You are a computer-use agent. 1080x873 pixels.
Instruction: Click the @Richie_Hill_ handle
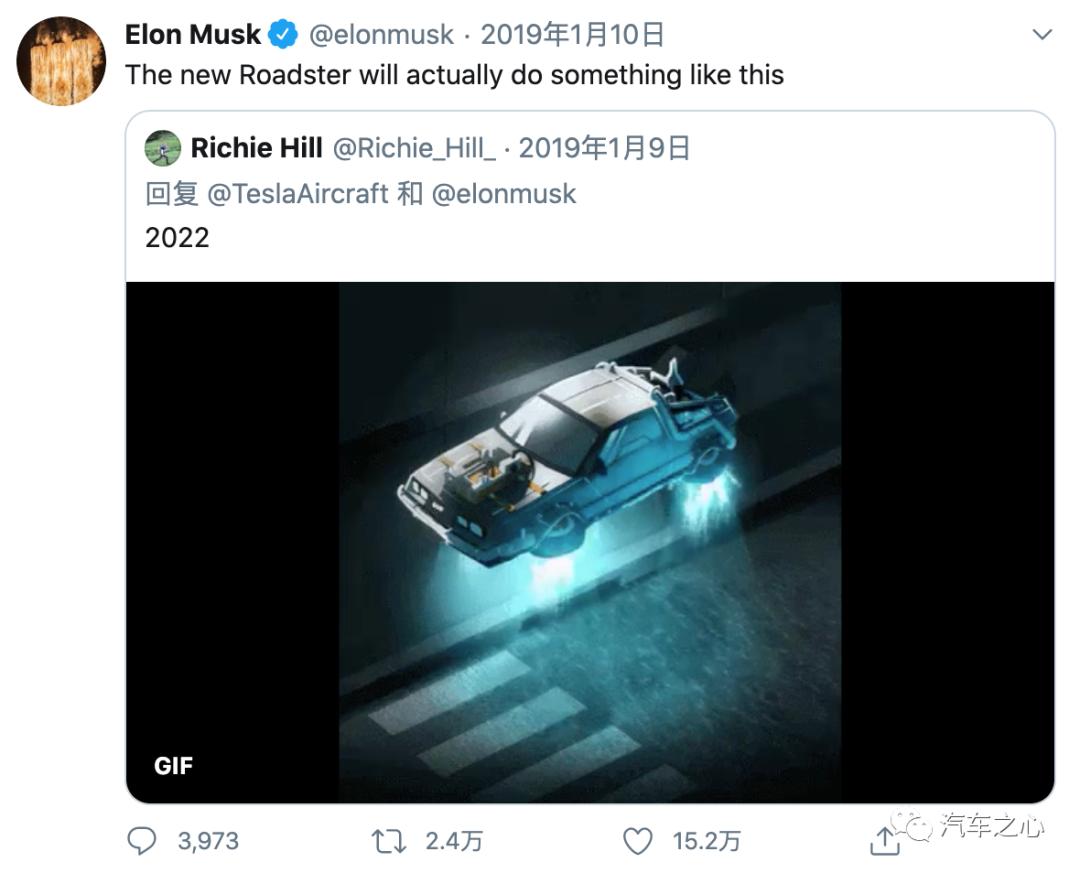(413, 149)
